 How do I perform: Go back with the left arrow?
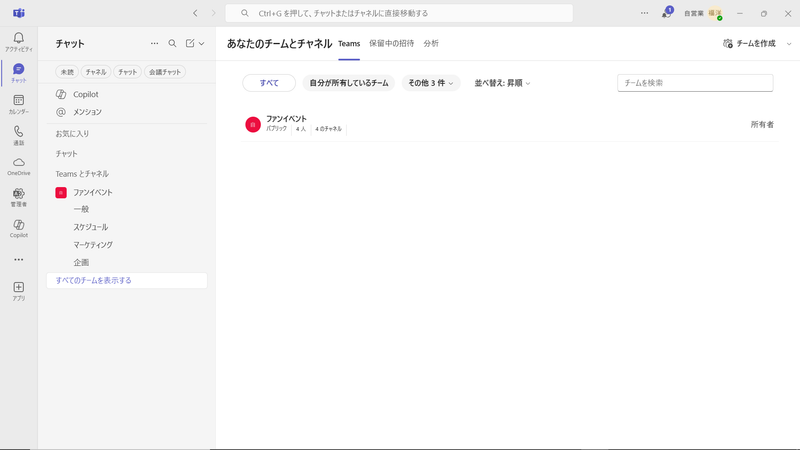[x=195, y=13]
